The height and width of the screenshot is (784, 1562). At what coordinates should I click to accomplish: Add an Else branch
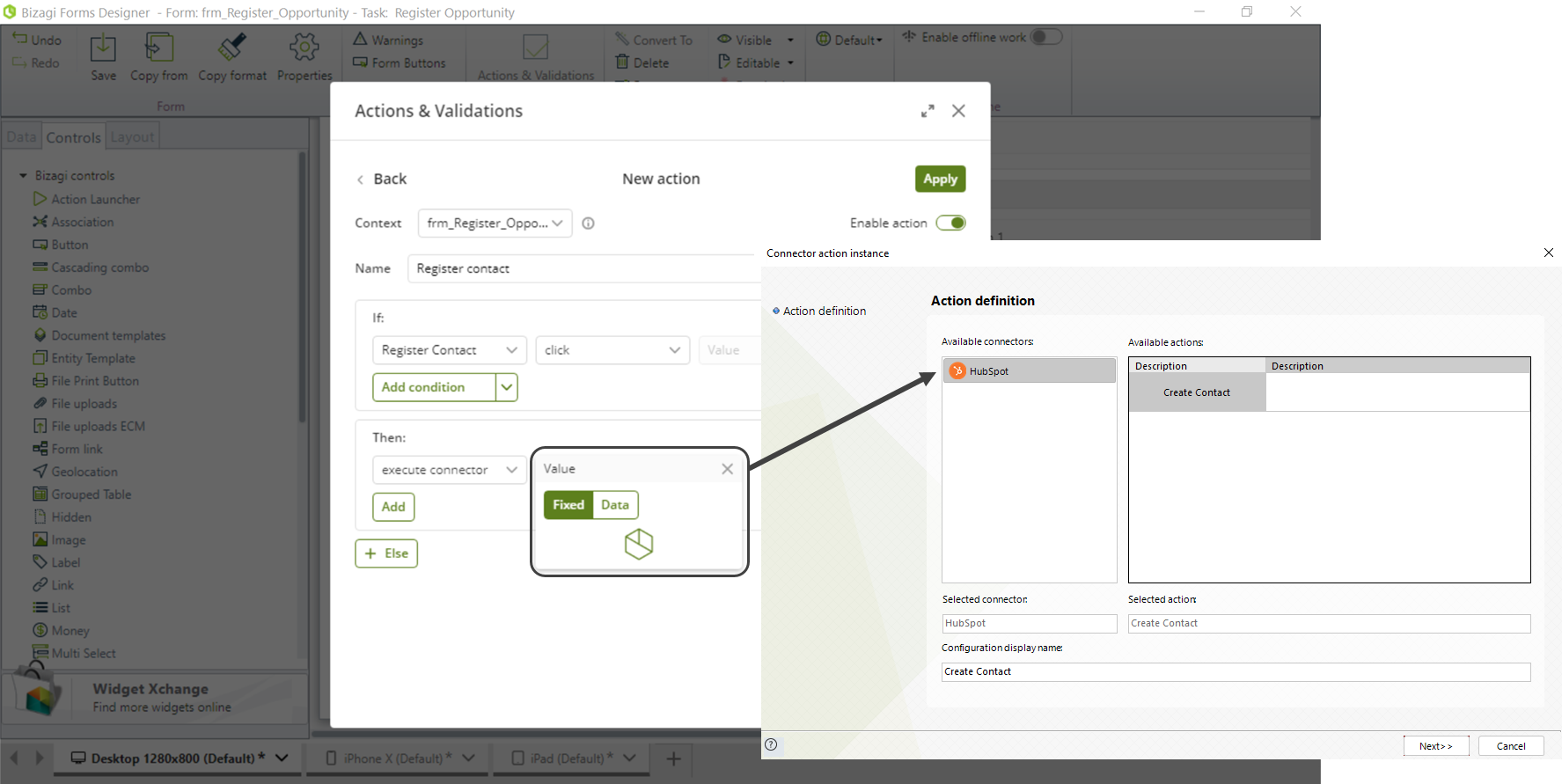tap(386, 553)
